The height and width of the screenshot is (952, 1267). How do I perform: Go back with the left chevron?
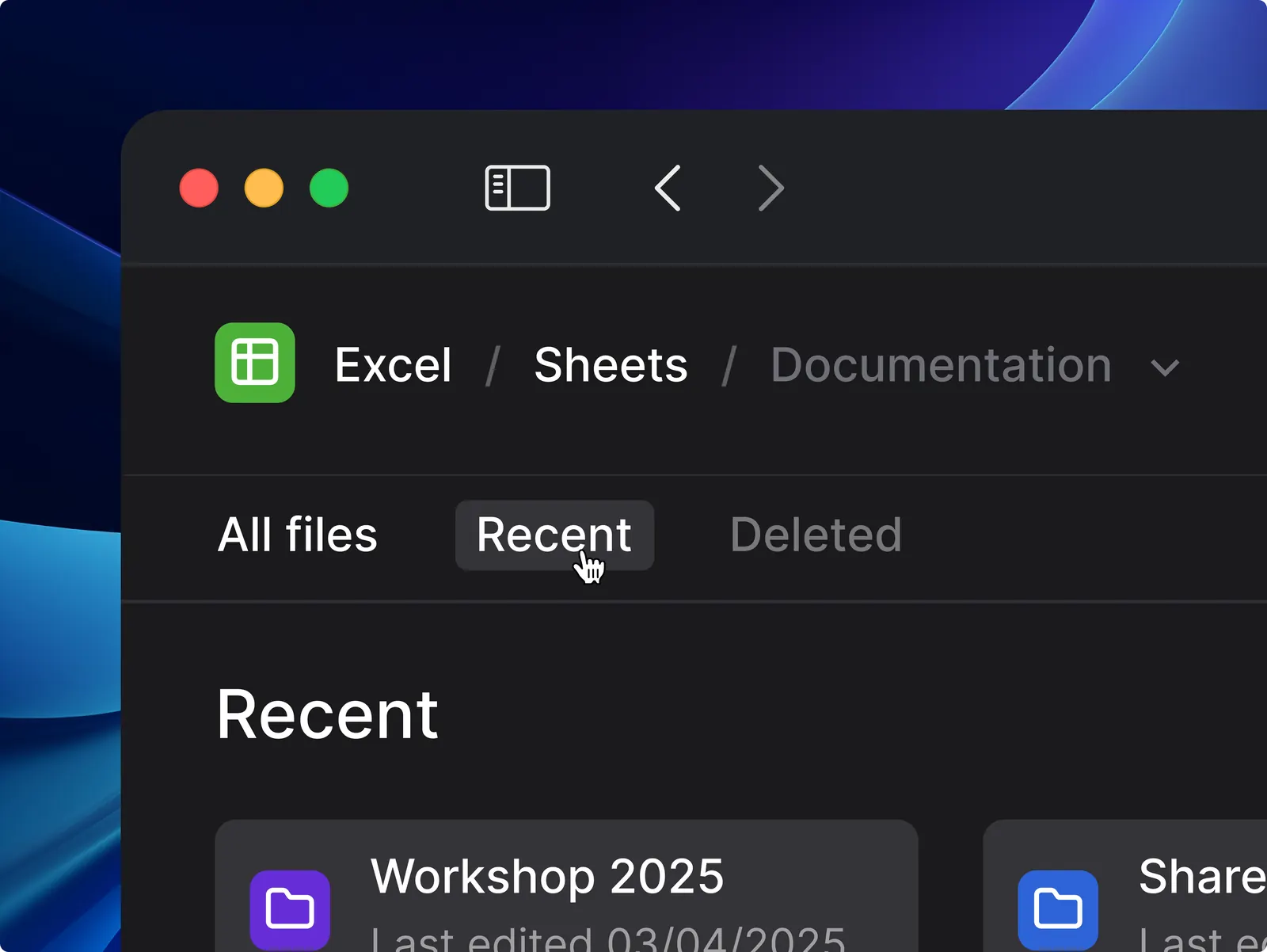[668, 188]
